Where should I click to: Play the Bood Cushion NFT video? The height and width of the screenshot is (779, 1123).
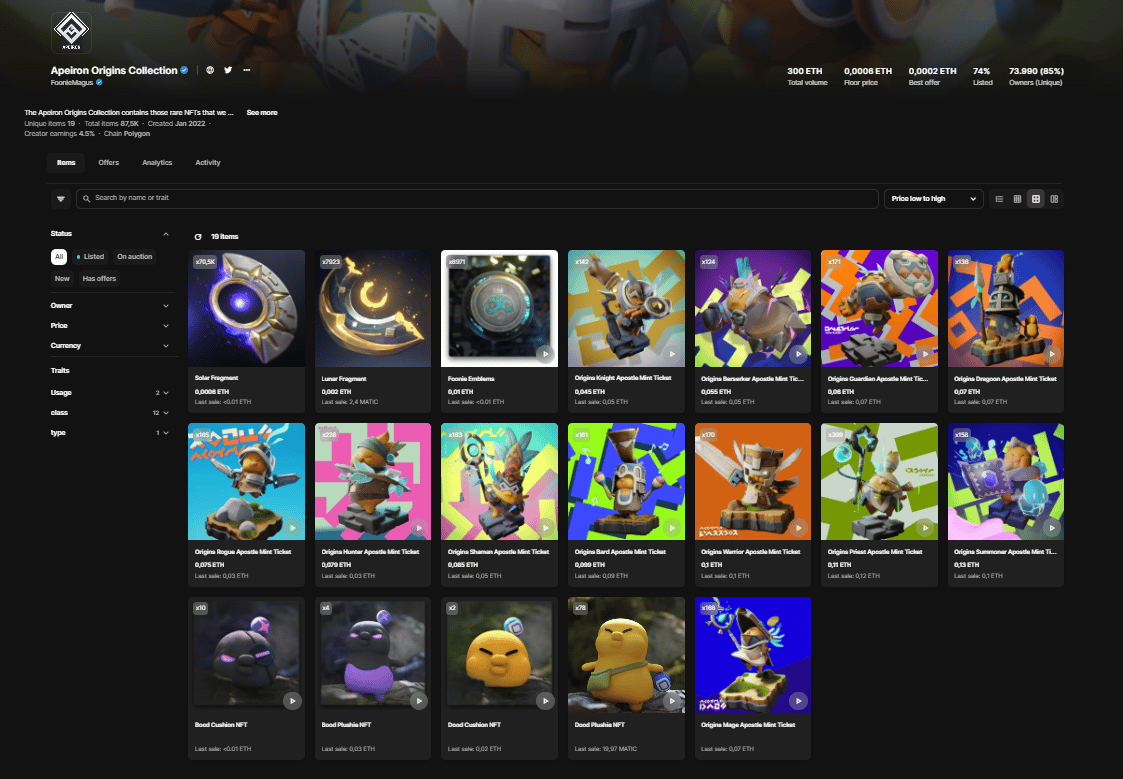(292, 701)
